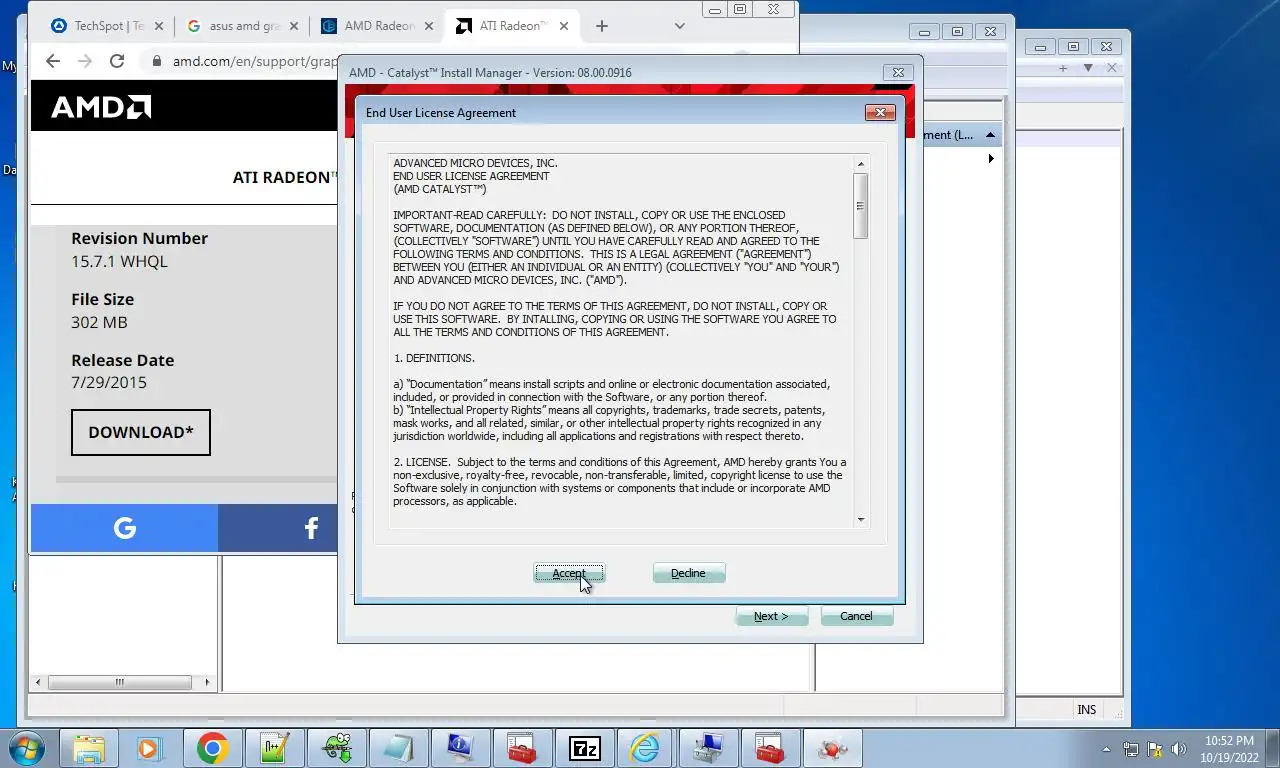1280x768 pixels.
Task: Click the AMD logo on the webpage
Action: pyautogui.click(x=101, y=107)
